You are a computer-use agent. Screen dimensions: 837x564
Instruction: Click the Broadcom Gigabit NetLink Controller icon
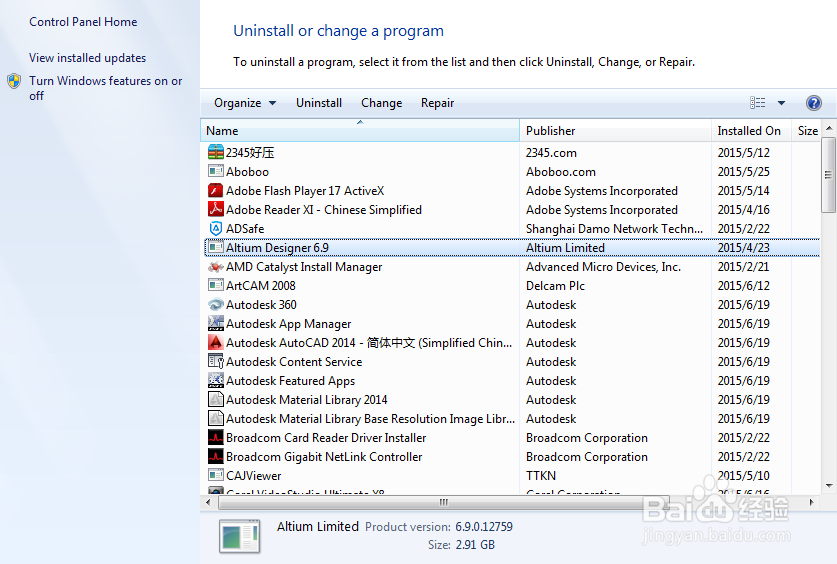tap(216, 457)
